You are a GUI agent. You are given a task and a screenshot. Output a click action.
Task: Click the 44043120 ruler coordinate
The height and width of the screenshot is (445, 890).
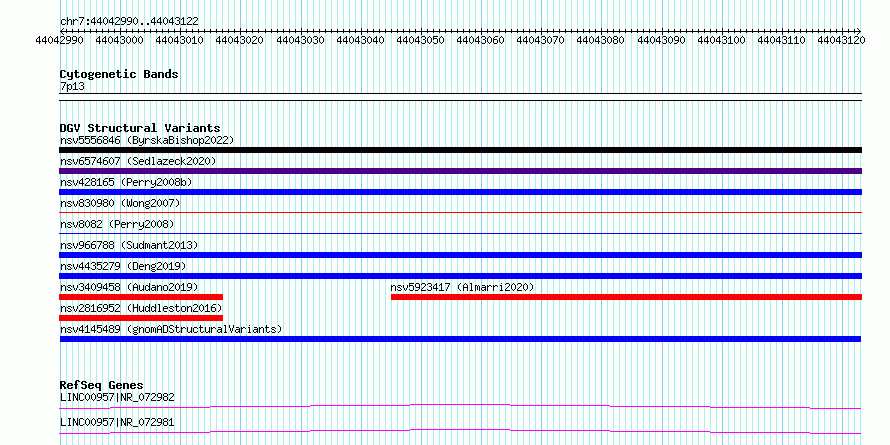tap(841, 40)
